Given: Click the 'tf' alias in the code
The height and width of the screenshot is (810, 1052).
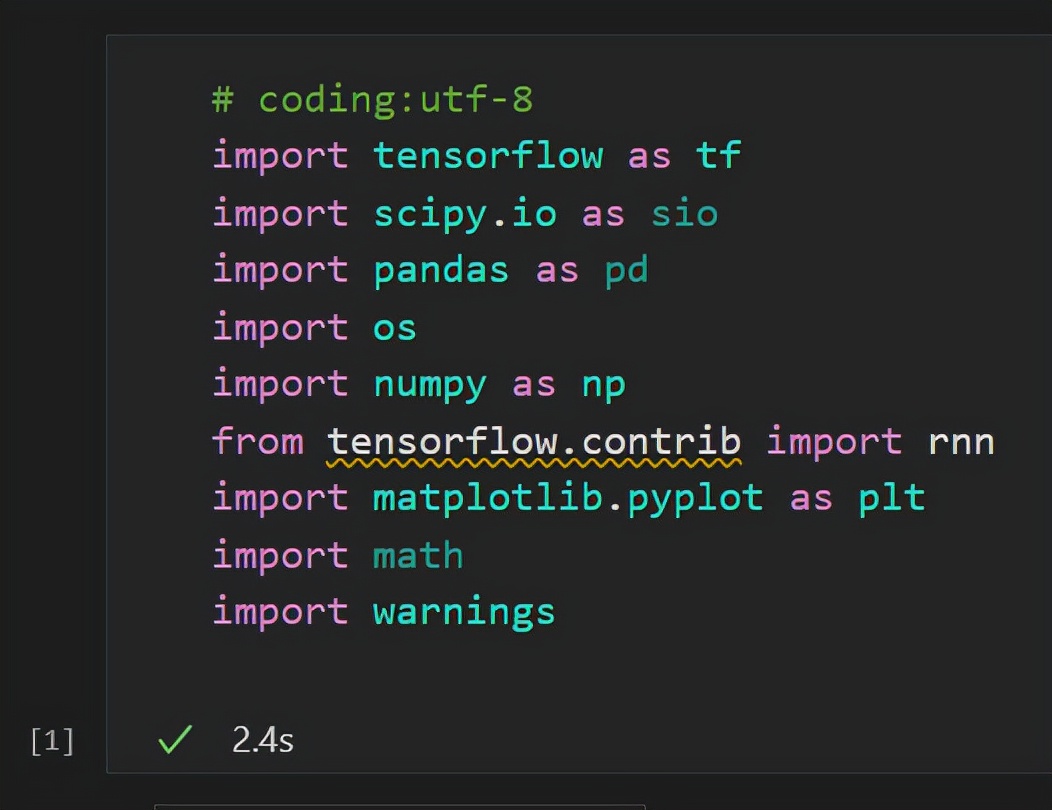Looking at the screenshot, I should pos(718,156).
